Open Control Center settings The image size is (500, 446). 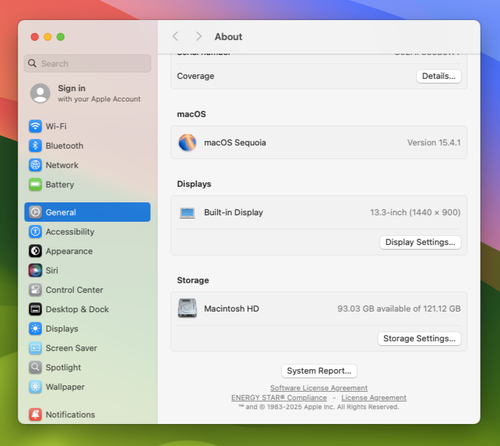point(87,290)
